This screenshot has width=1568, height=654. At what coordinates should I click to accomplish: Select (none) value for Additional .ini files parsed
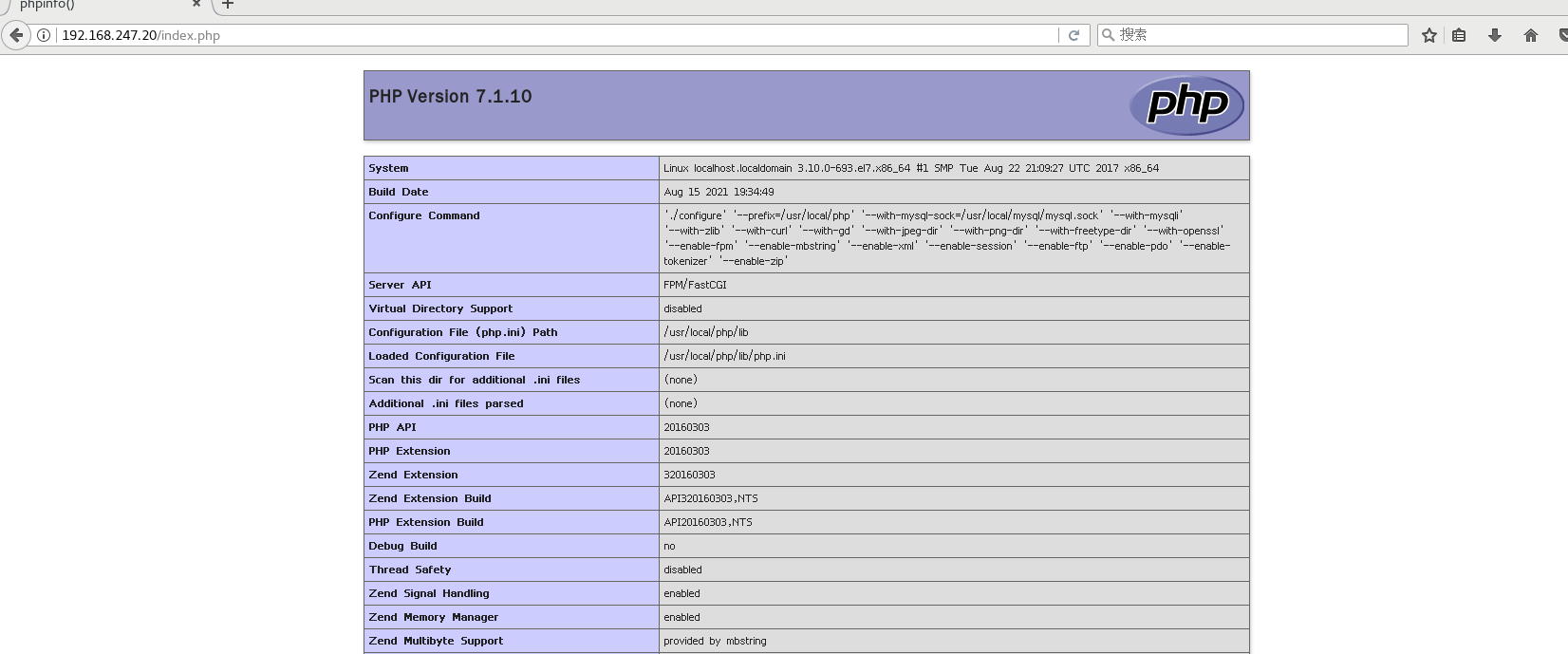pyautogui.click(x=681, y=403)
